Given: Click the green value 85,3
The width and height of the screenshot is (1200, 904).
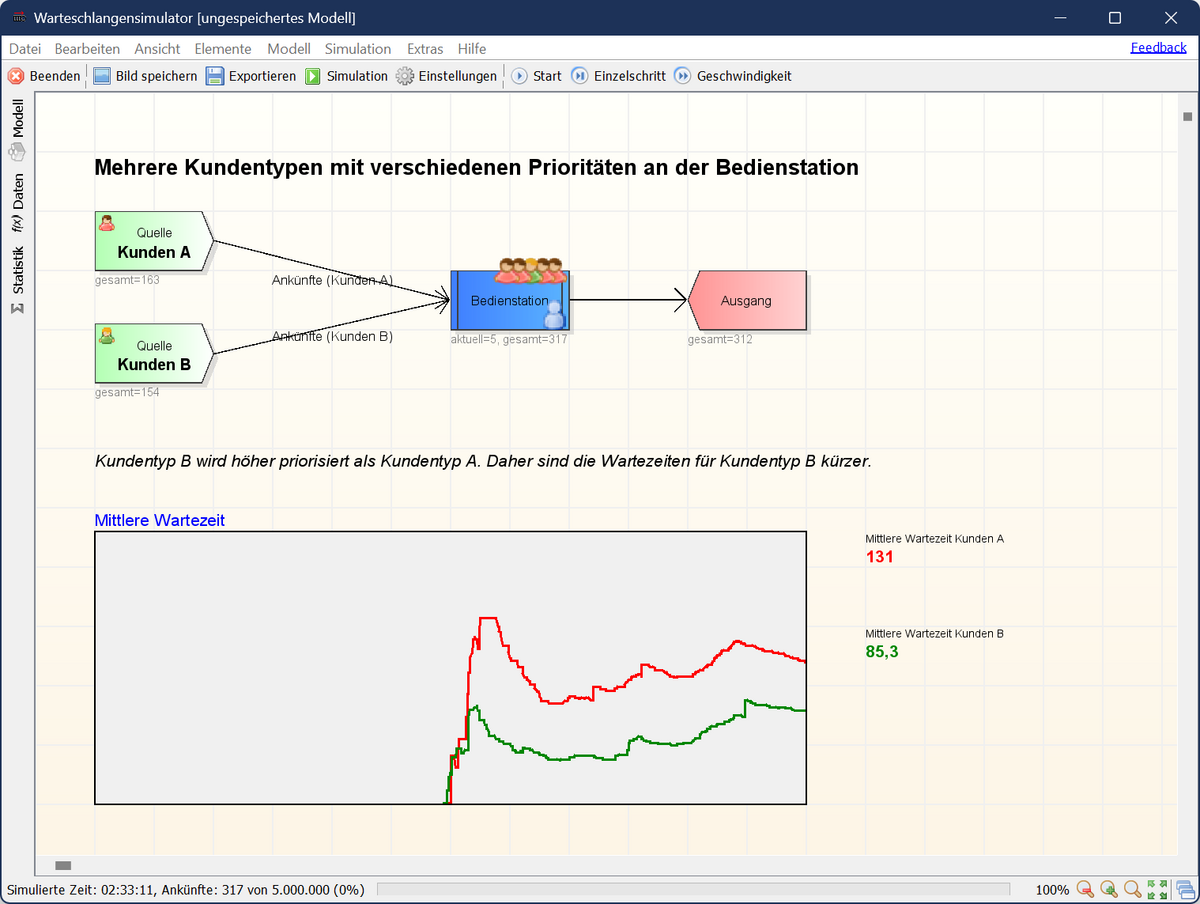Looking at the screenshot, I should click(x=882, y=652).
